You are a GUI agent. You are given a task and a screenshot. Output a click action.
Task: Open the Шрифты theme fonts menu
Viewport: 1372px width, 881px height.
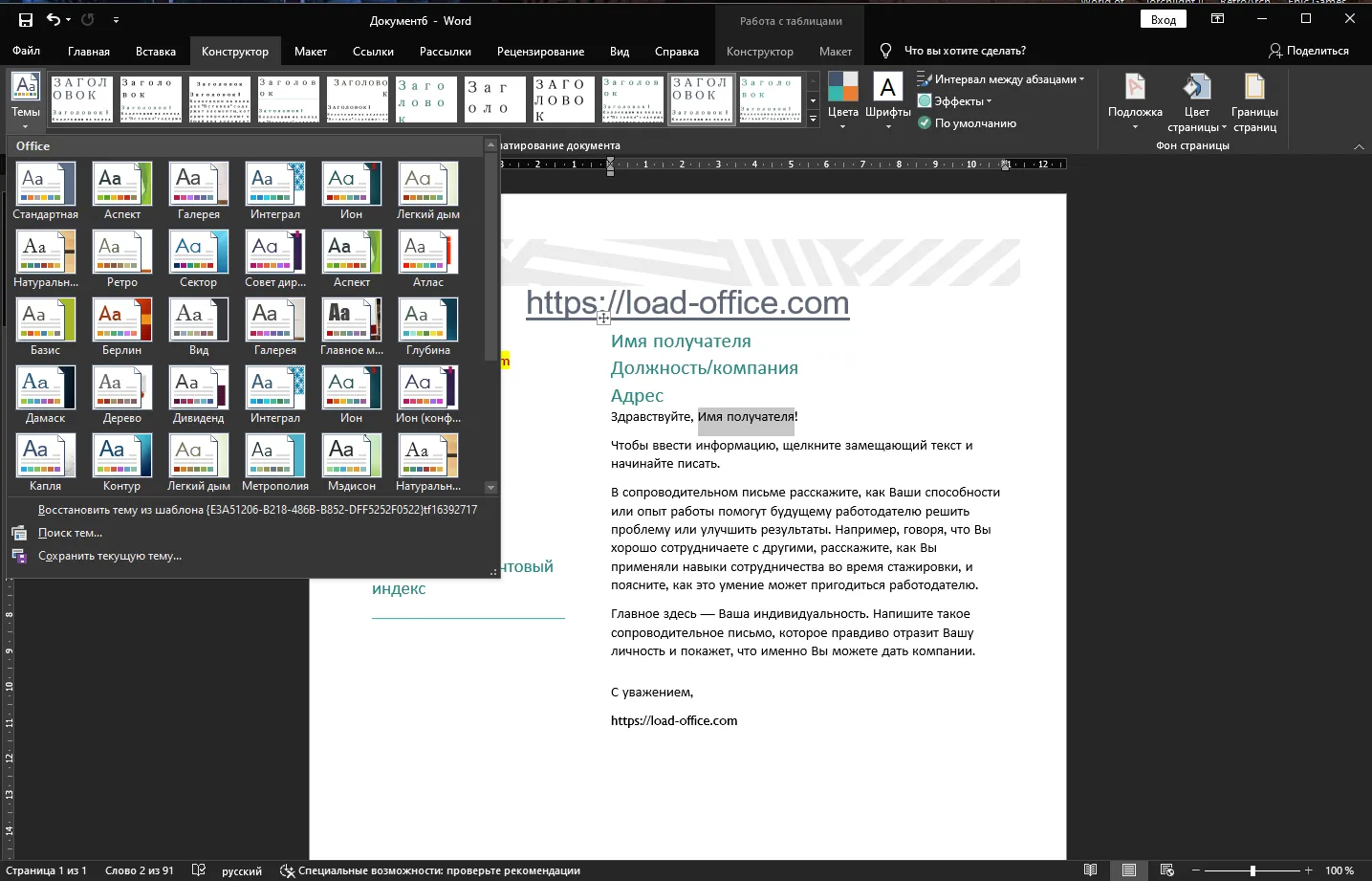pyautogui.click(x=888, y=100)
